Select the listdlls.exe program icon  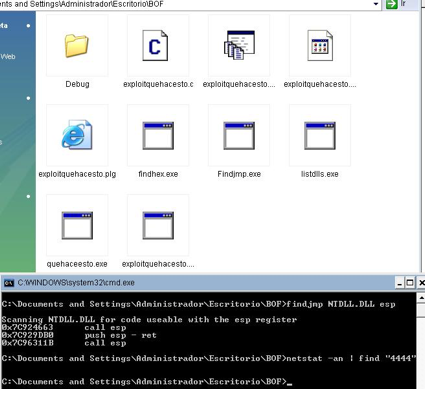(x=320, y=135)
